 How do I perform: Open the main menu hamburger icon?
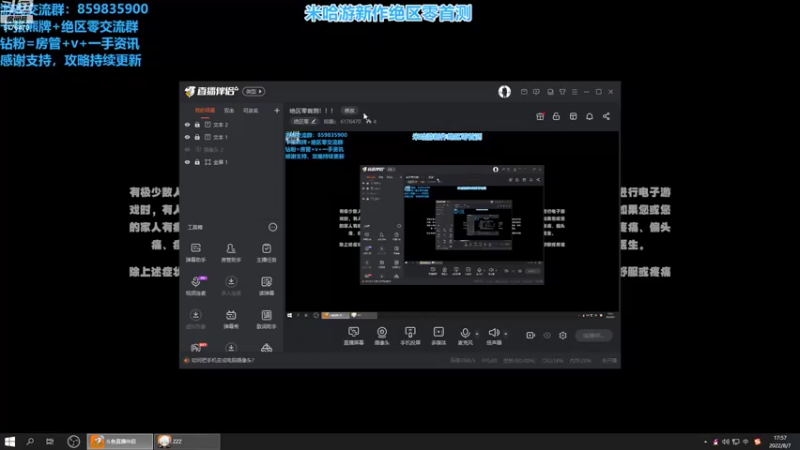pos(574,92)
